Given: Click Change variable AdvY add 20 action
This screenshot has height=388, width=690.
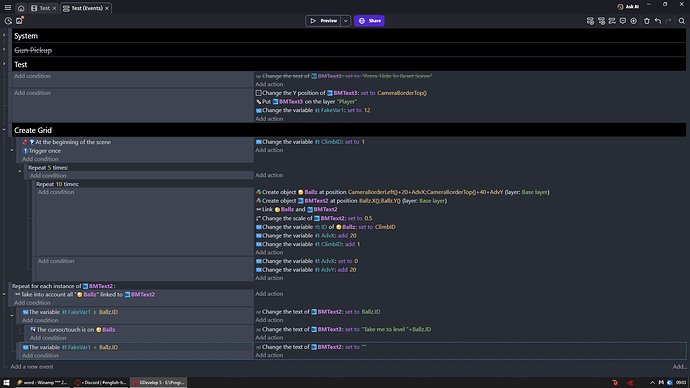Looking at the screenshot, I should click(306, 270).
